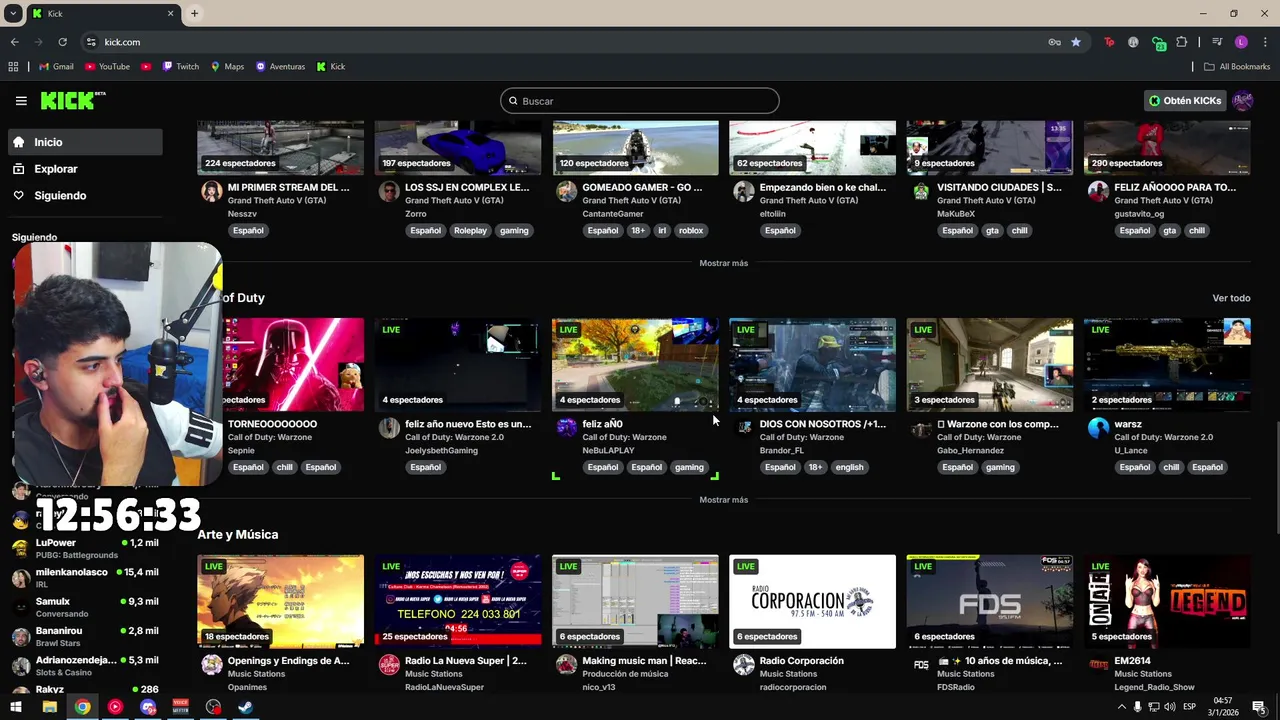Open Discord from the taskbar
This screenshot has height=720, width=1280.
(148, 707)
